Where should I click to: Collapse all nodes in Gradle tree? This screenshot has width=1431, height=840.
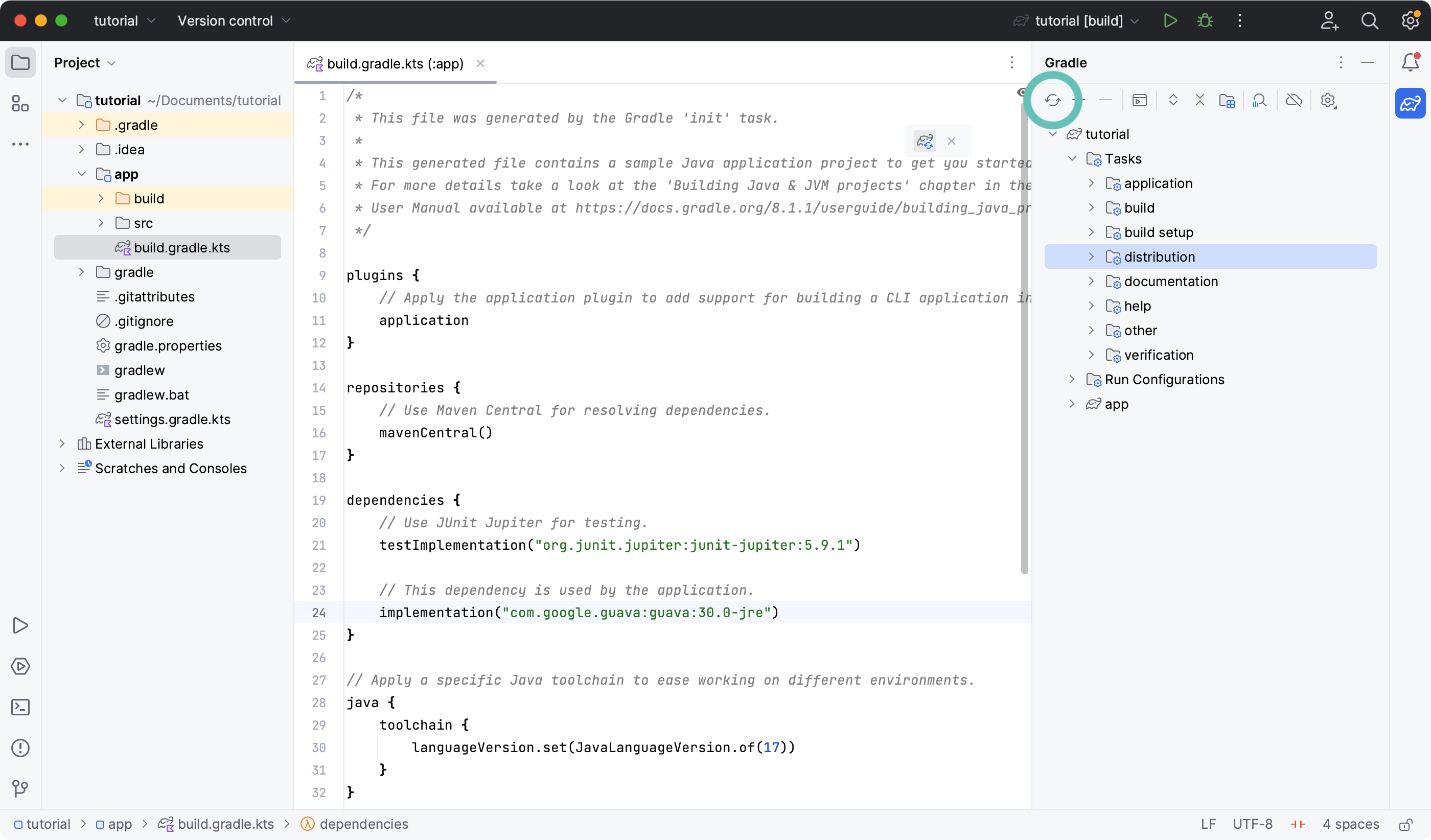click(x=1200, y=101)
